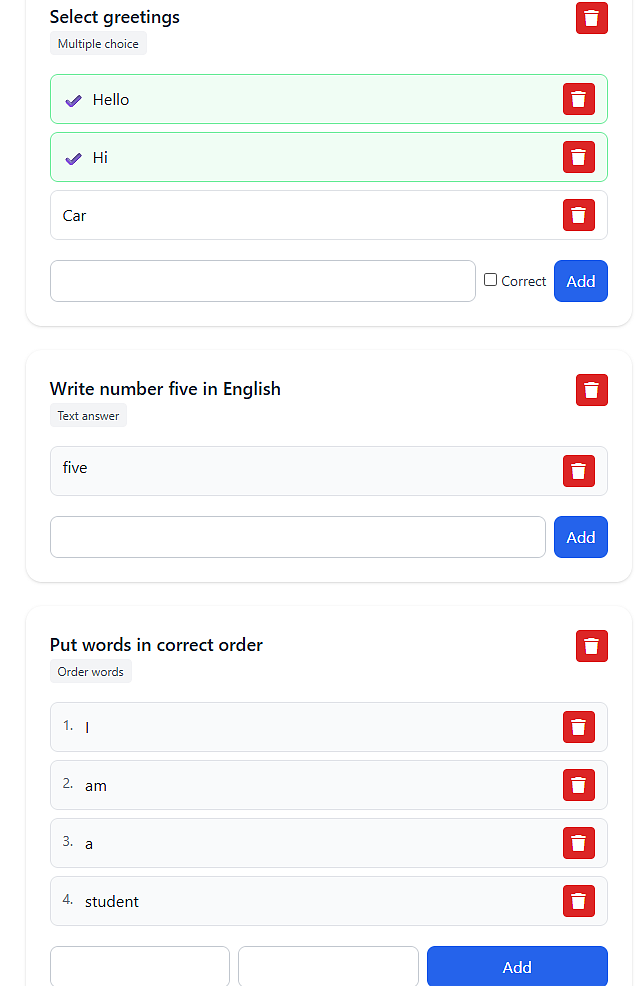Click Add button for multiple choice option
This screenshot has height=986, width=638.
pyautogui.click(x=580, y=281)
